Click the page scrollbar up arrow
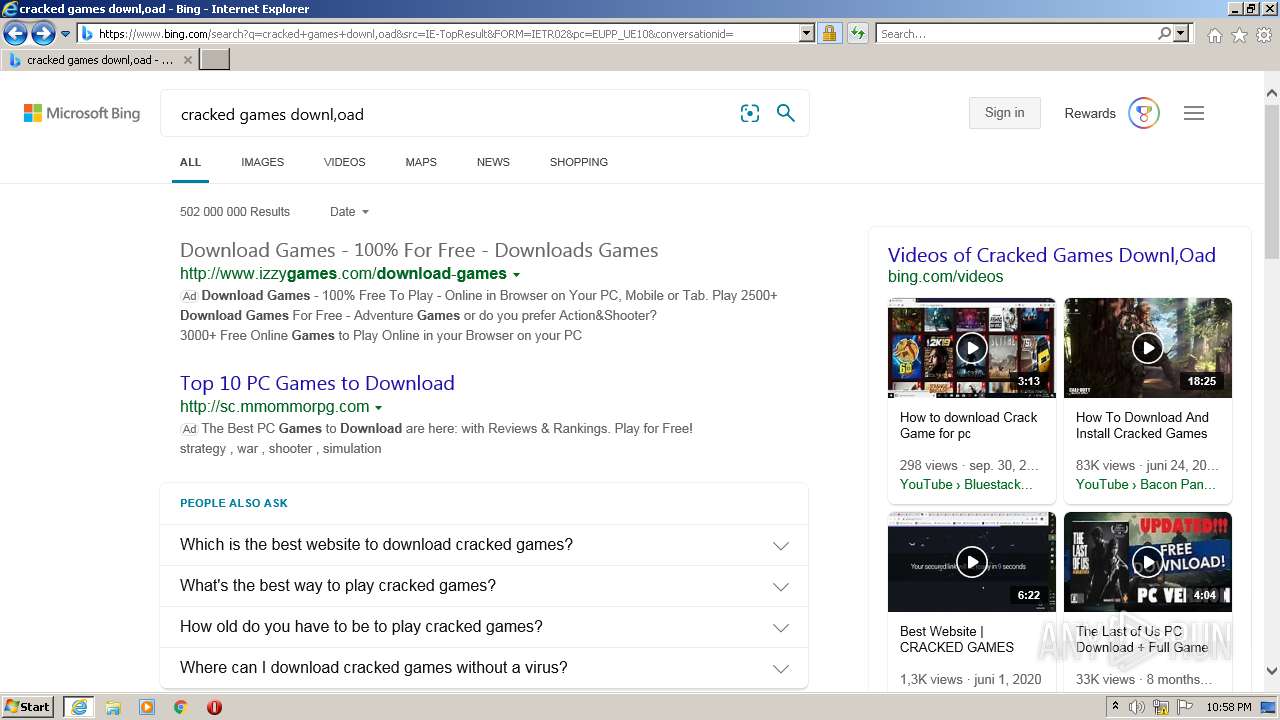Image resolution: width=1280 pixels, height=720 pixels. coord(1271,93)
